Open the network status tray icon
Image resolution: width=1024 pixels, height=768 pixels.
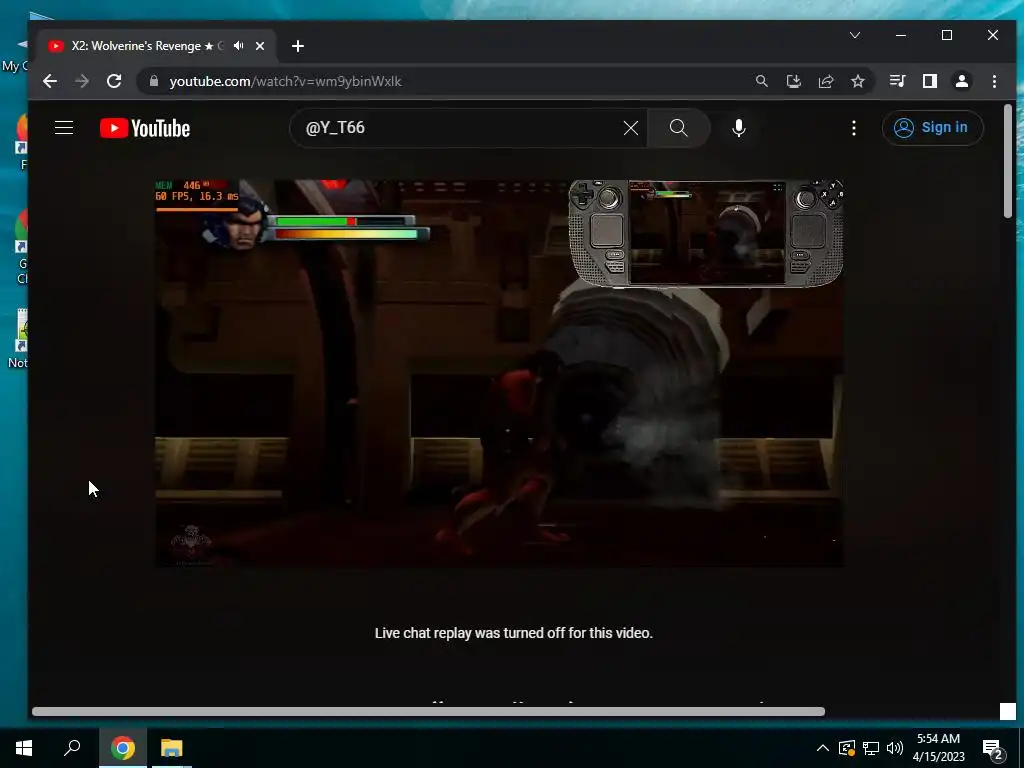tap(871, 748)
